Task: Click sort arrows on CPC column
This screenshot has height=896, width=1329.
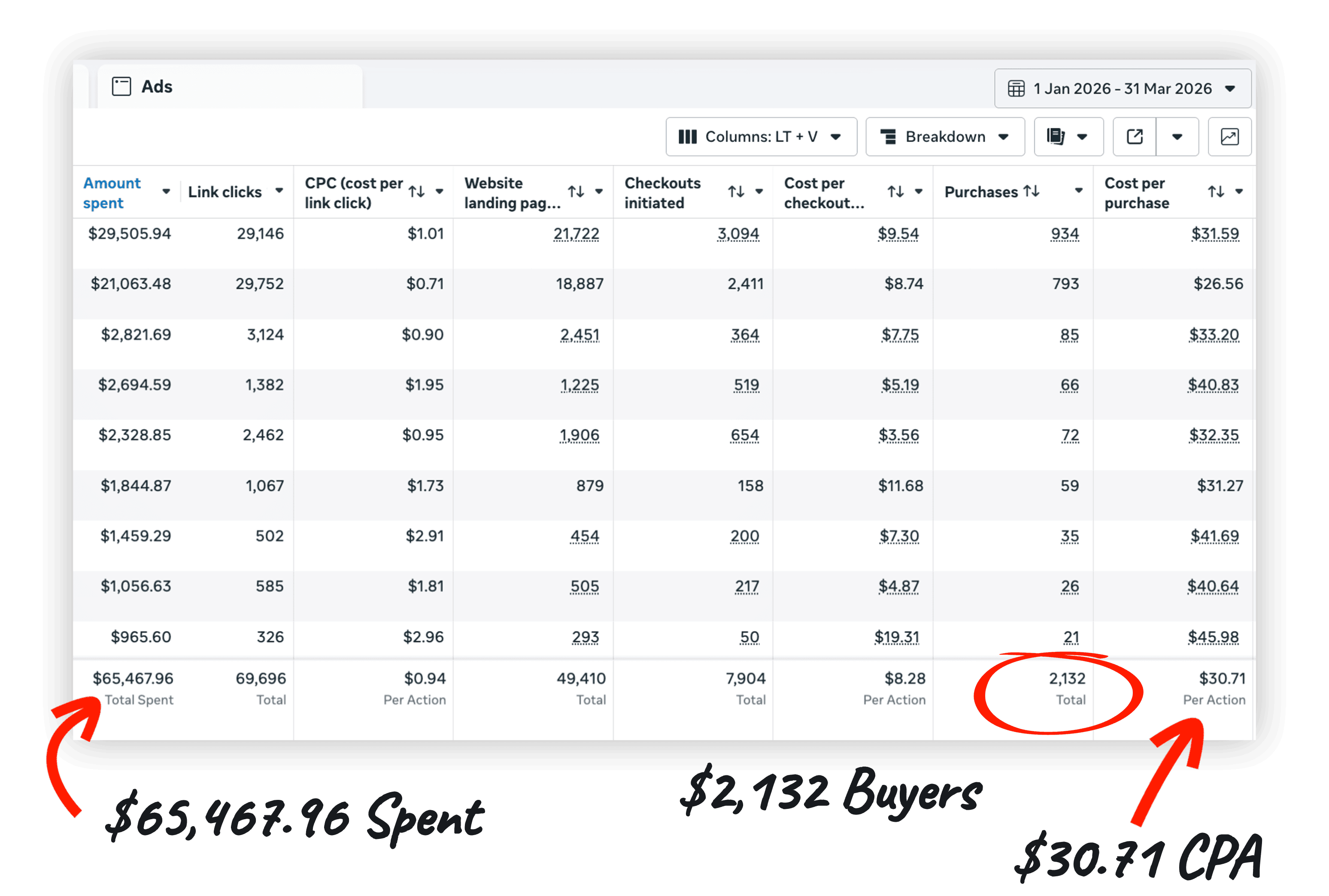Action: tap(417, 191)
